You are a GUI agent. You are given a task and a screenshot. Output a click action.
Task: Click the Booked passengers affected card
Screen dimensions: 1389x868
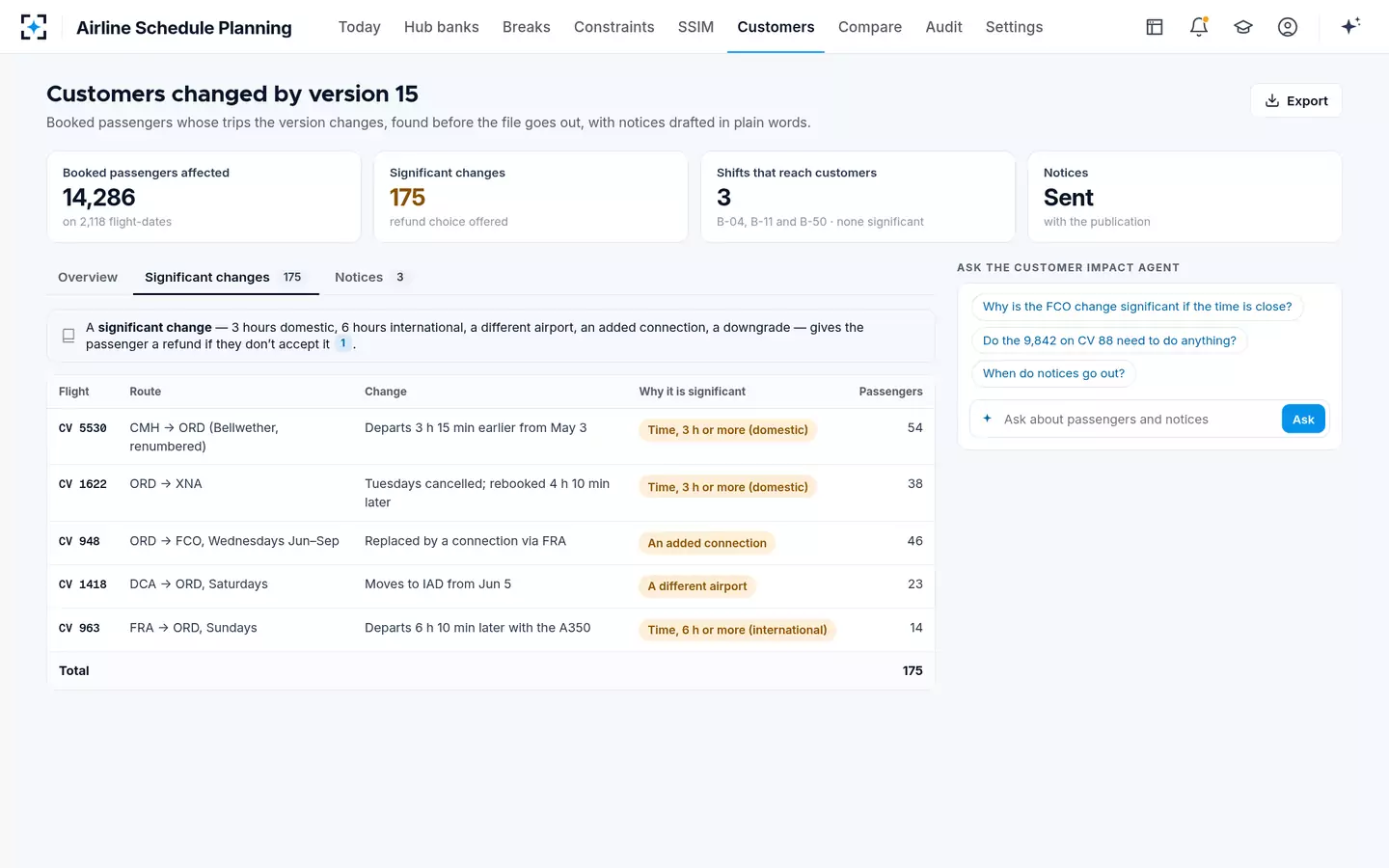tap(204, 197)
